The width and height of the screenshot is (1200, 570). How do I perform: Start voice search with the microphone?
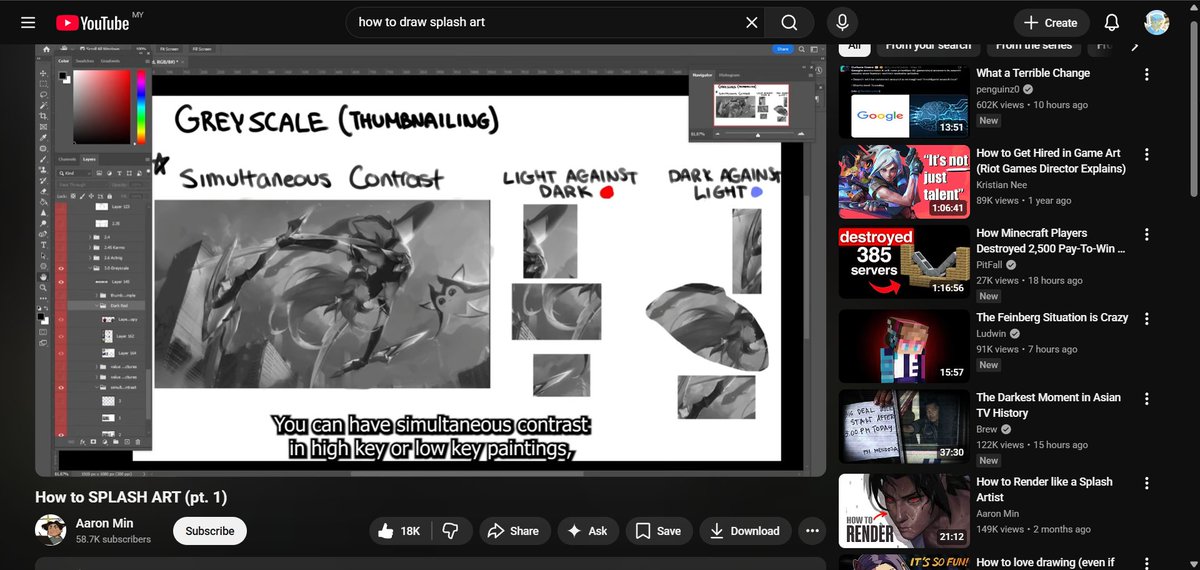842,22
